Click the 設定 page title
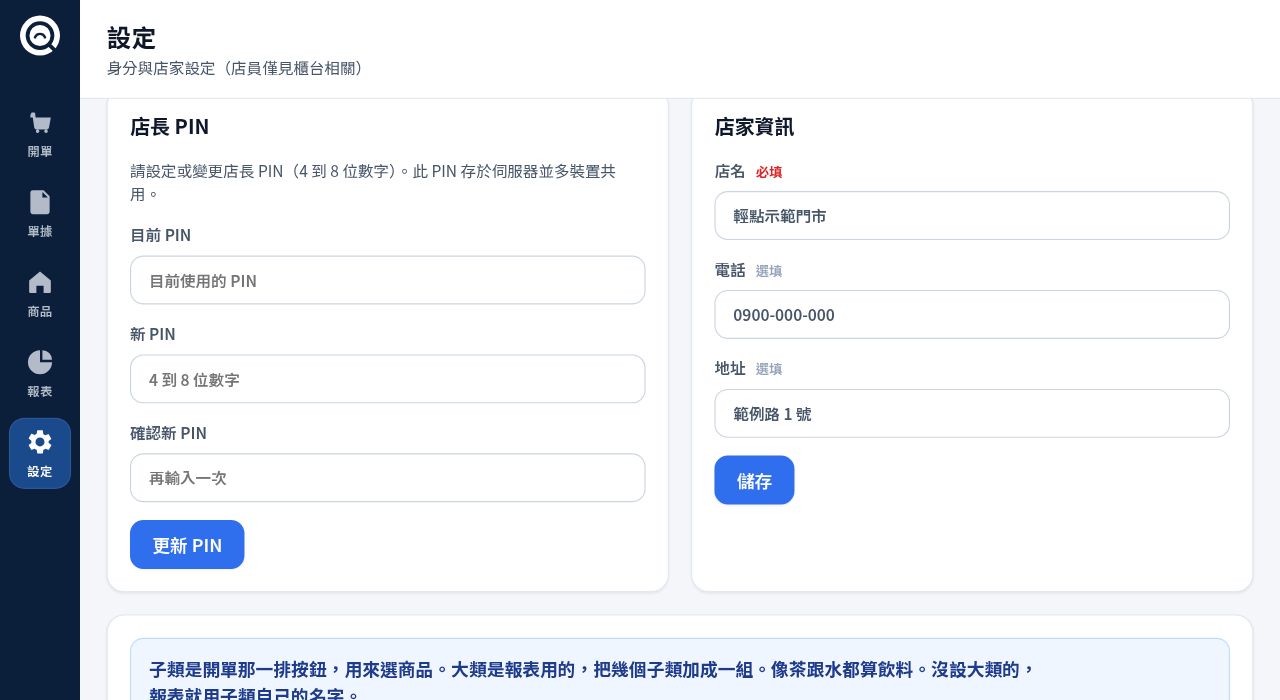The height and width of the screenshot is (700, 1280). point(132,38)
